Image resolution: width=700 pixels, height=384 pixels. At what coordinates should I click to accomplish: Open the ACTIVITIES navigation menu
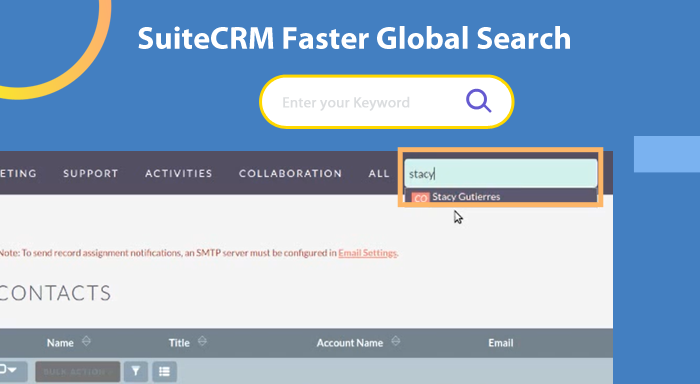[x=179, y=173]
